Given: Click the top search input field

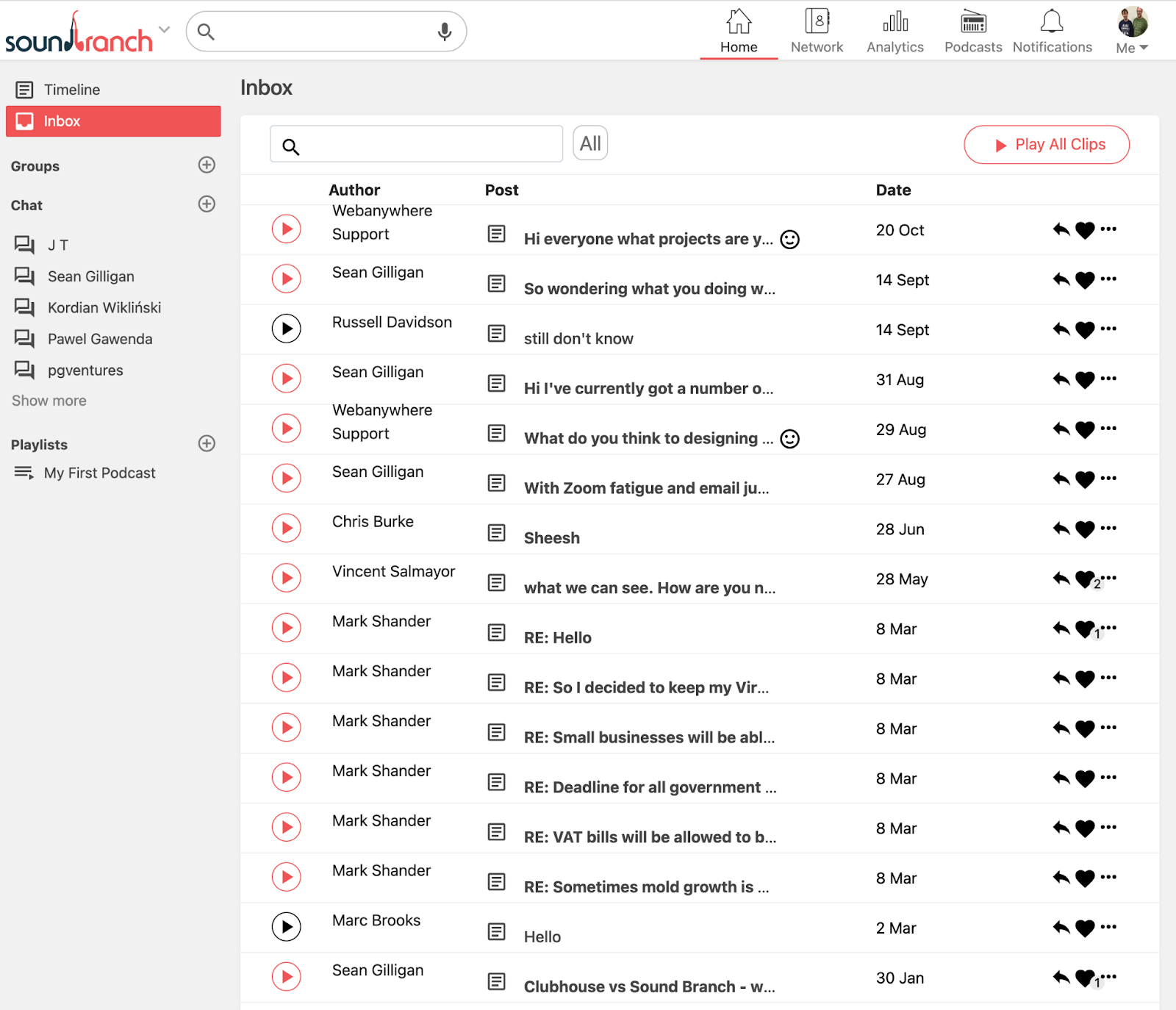Looking at the screenshot, I should click(326, 32).
